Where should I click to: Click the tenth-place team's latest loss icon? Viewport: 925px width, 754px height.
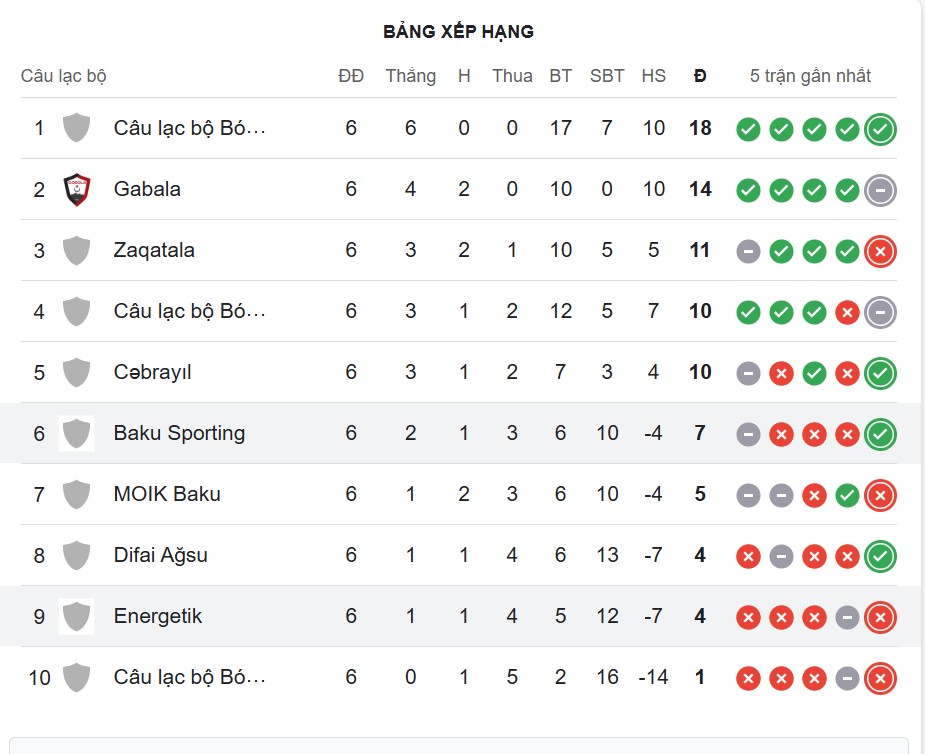pyautogui.click(x=880, y=679)
